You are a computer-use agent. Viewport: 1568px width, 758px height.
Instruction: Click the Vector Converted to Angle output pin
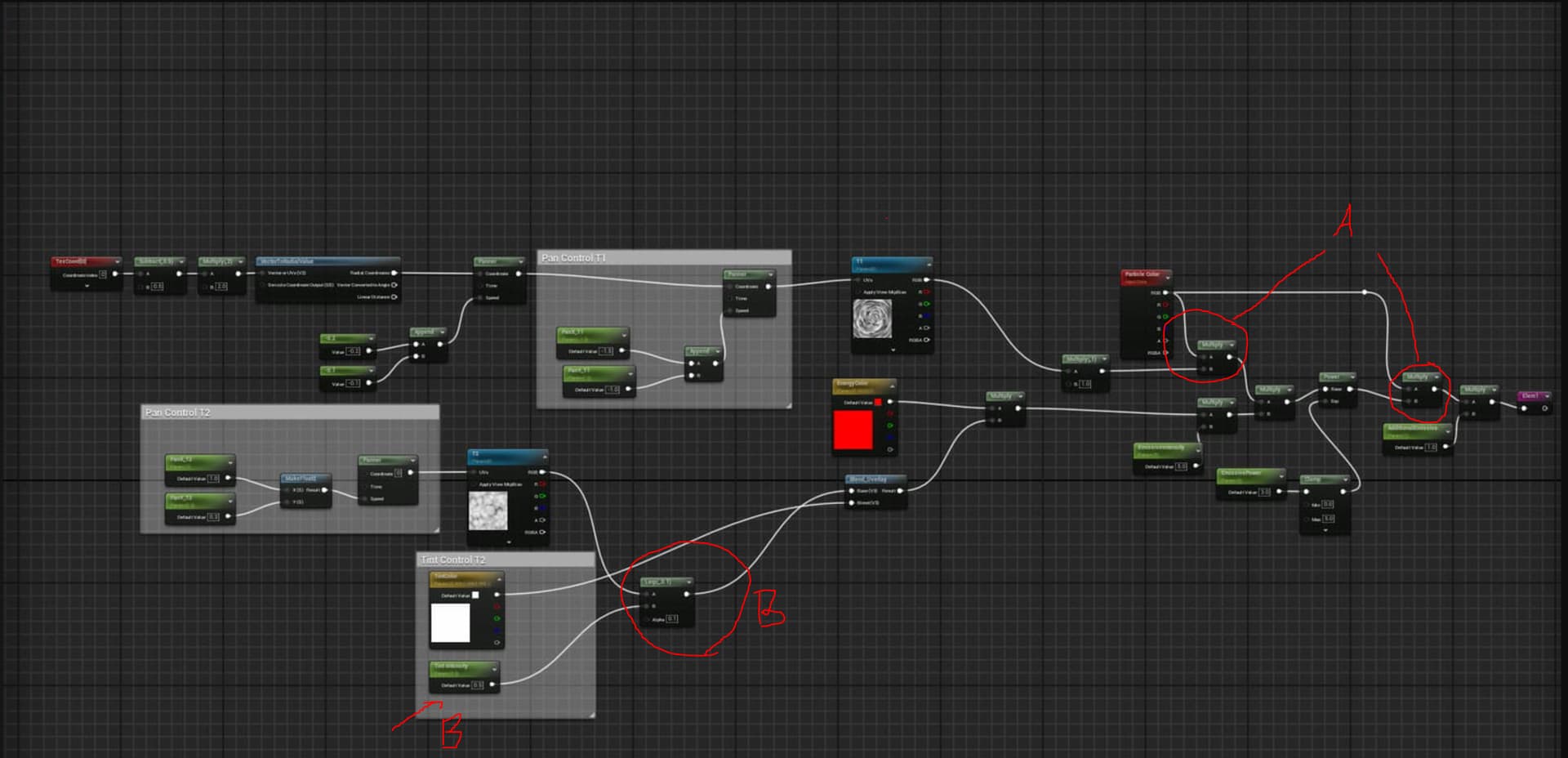(394, 285)
